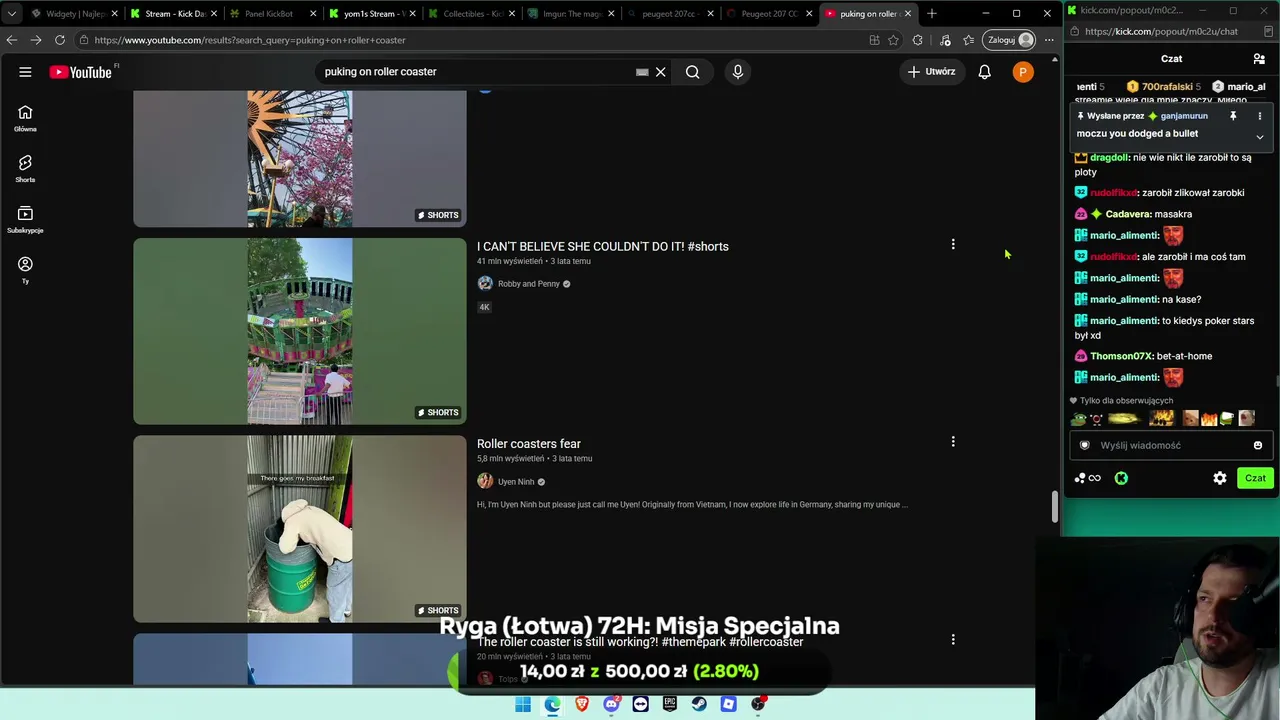The width and height of the screenshot is (1280, 720).
Task: Open the 'I CAN'T BELIEVE SHE COULDN'T DO IT! #shorts' video title
Action: click(x=603, y=247)
